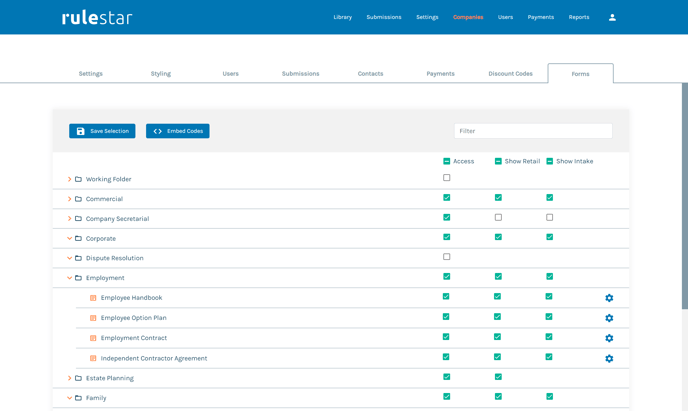
Task: Click the Employee Handbook form icon
Action: (93, 298)
